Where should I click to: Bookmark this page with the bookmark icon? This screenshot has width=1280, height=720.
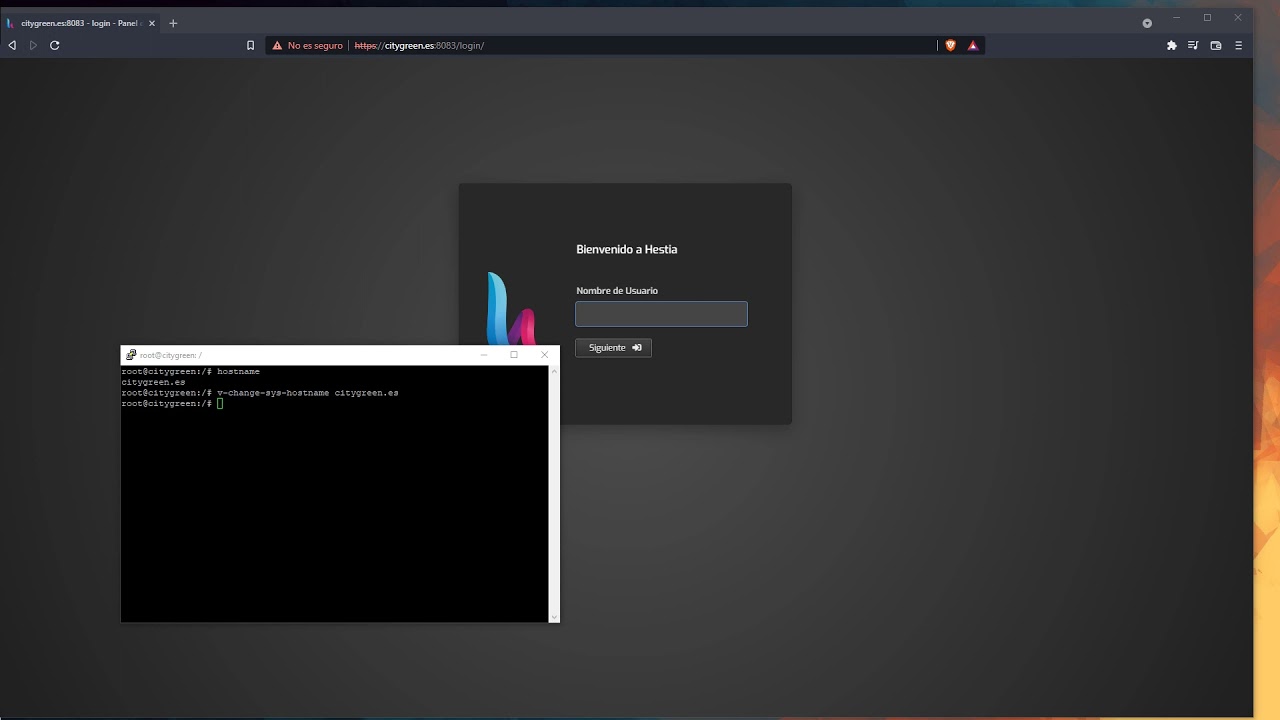250,45
